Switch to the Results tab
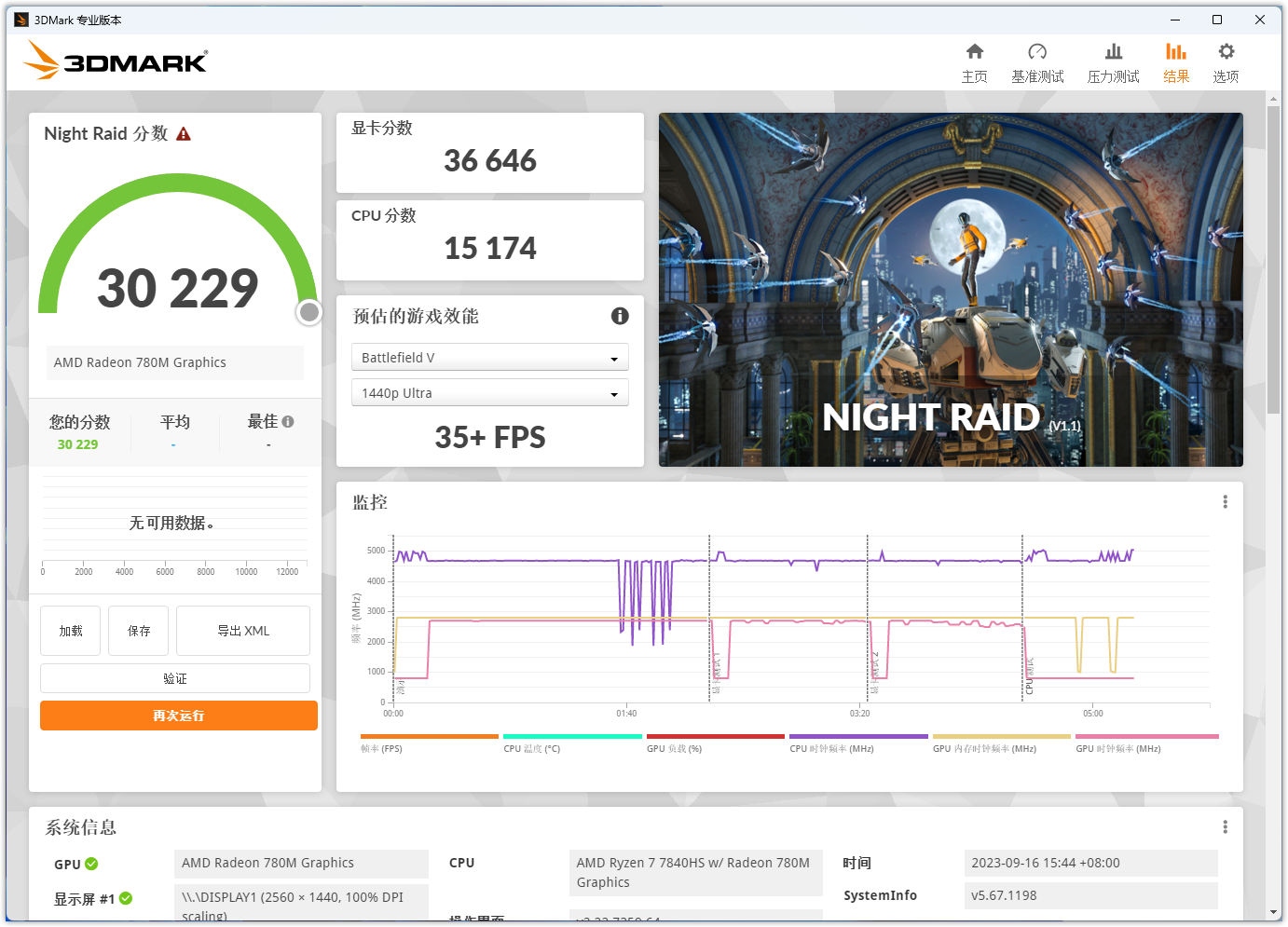 [1176, 62]
